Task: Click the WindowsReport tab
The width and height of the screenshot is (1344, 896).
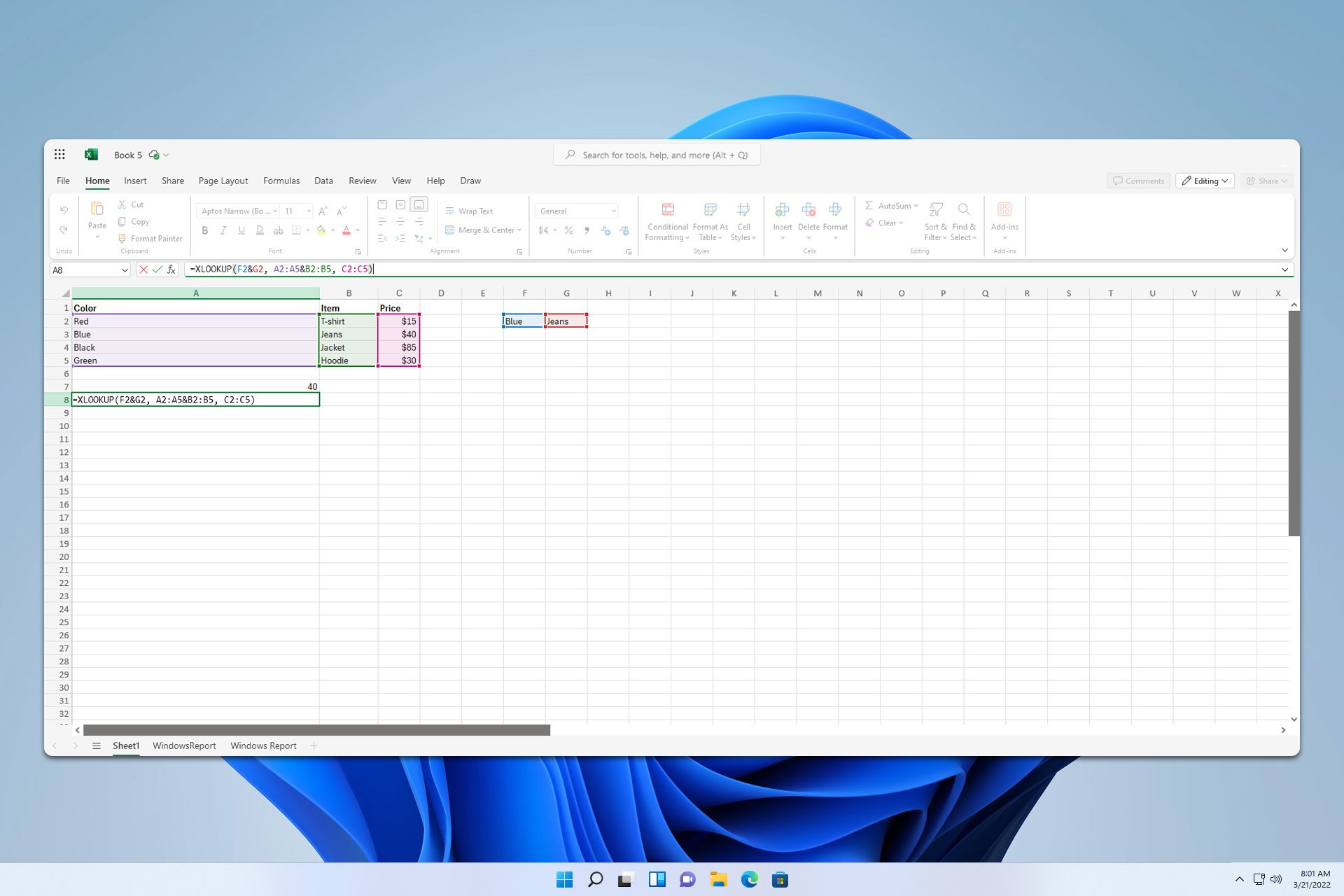Action: [184, 745]
